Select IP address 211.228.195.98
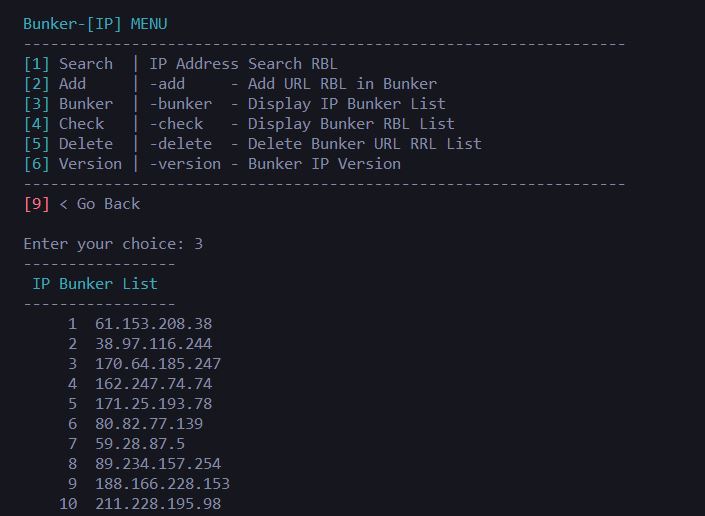This screenshot has height=516, width=705. point(158,504)
